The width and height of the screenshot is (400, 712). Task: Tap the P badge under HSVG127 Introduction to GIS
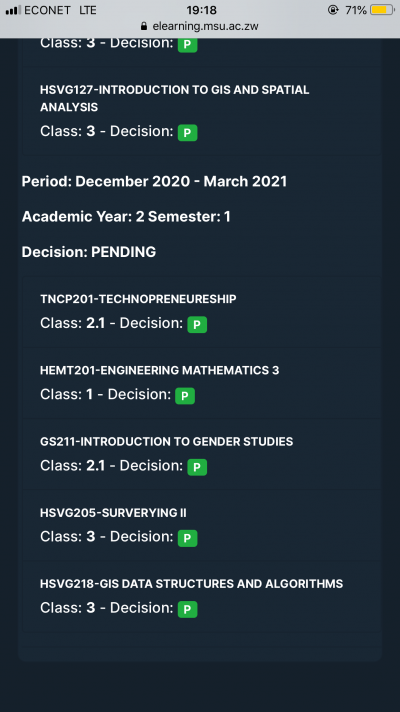click(188, 133)
